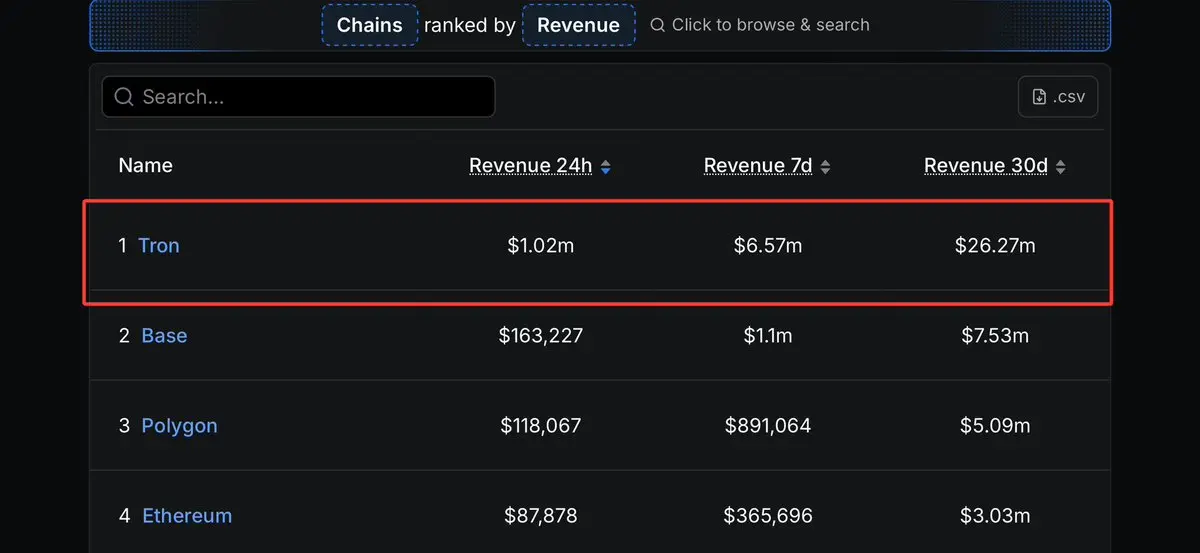1200x553 pixels.
Task: Sort by the Revenue 7d column header
Action: point(758,166)
